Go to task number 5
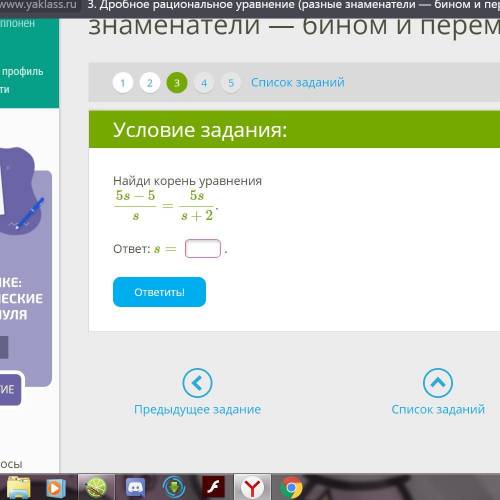 231,83
